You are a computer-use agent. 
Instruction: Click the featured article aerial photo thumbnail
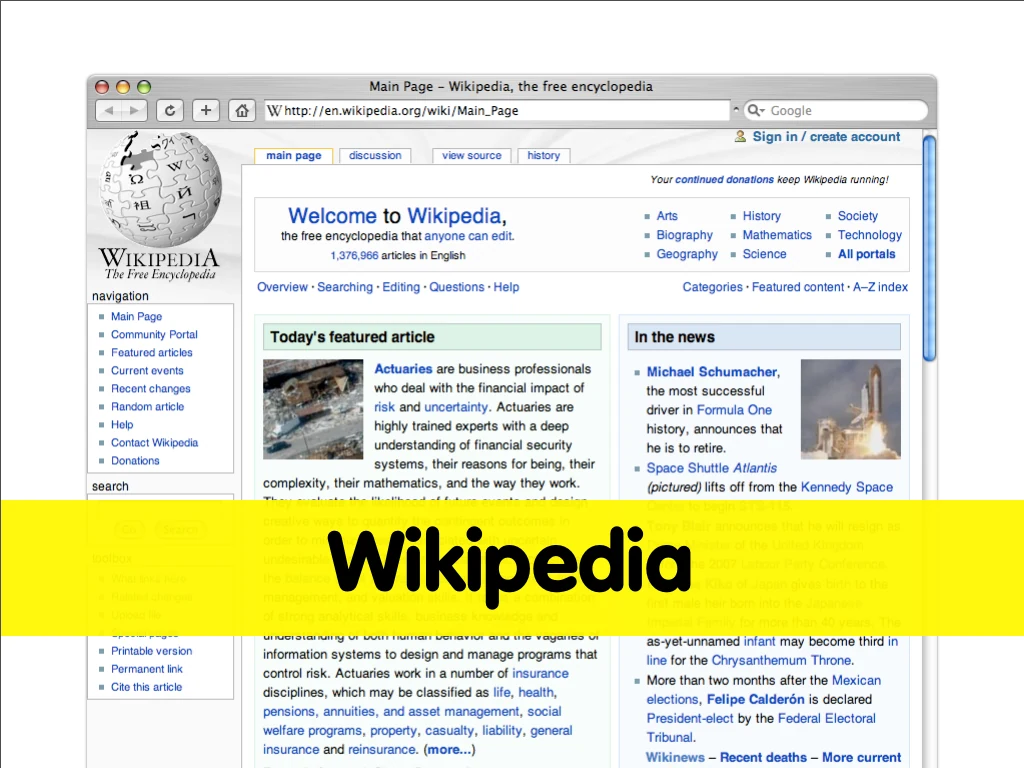coord(313,409)
